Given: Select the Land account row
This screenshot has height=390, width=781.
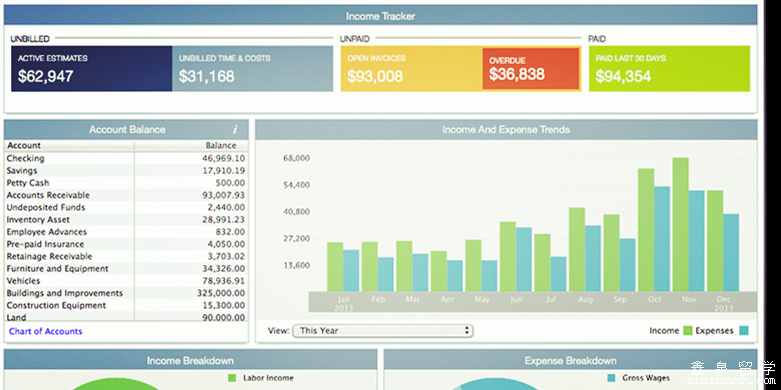Looking at the screenshot, I should (x=126, y=317).
